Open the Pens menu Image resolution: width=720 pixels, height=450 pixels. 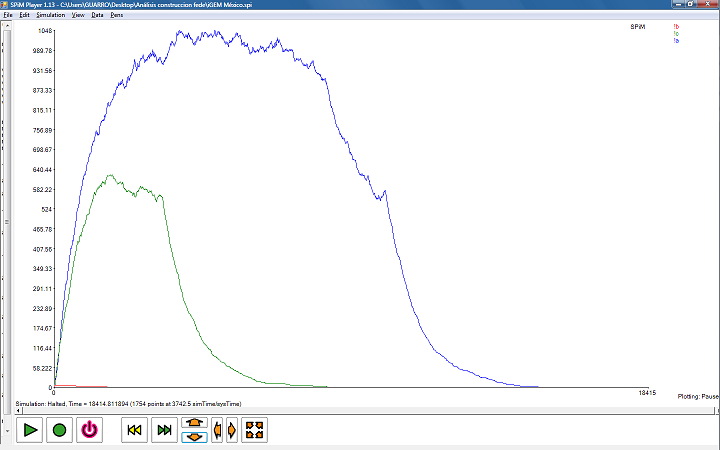(x=117, y=16)
